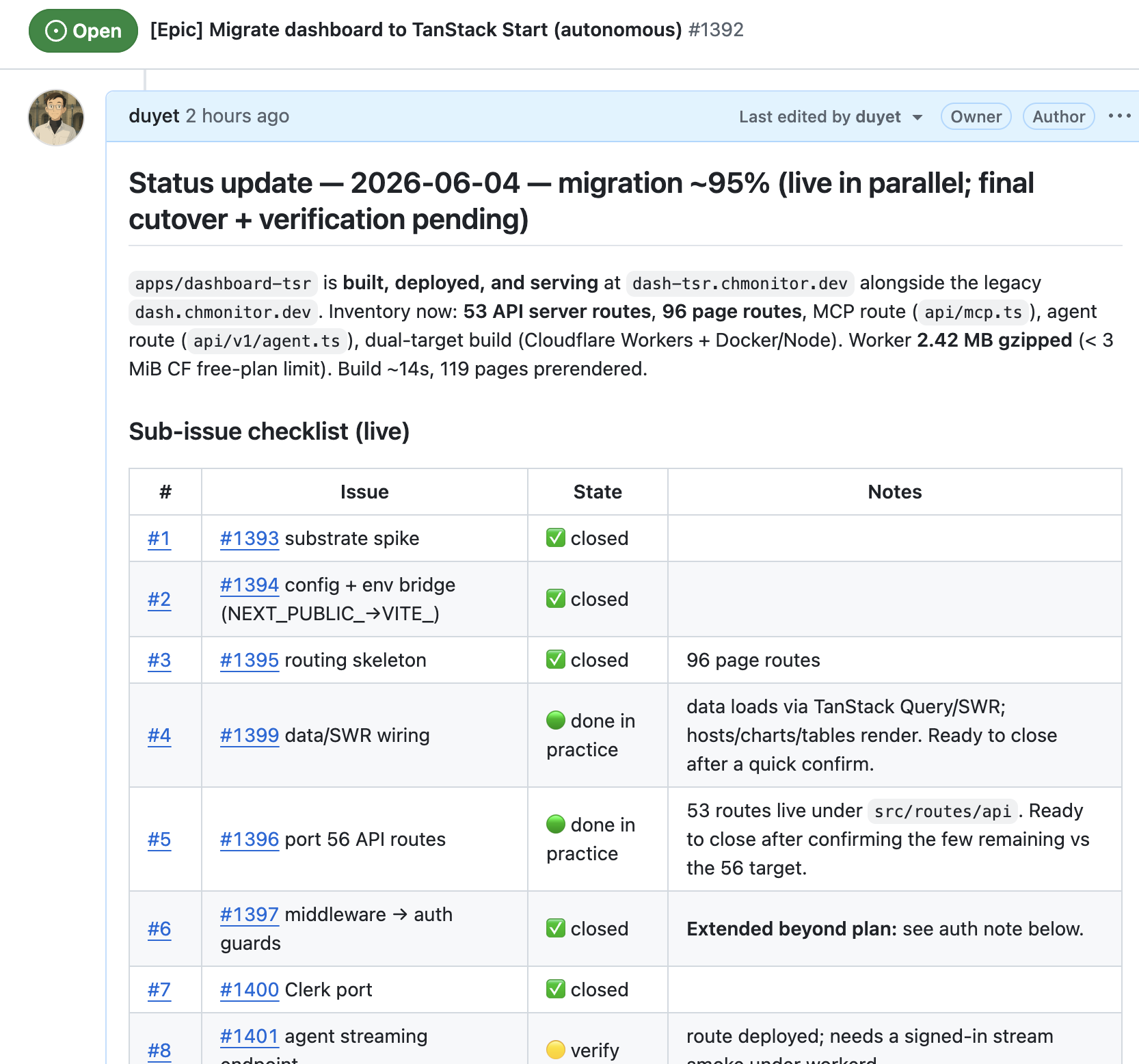This screenshot has height=1064, width=1139.
Task: Click the green check in Clerk port row
Action: (x=556, y=989)
